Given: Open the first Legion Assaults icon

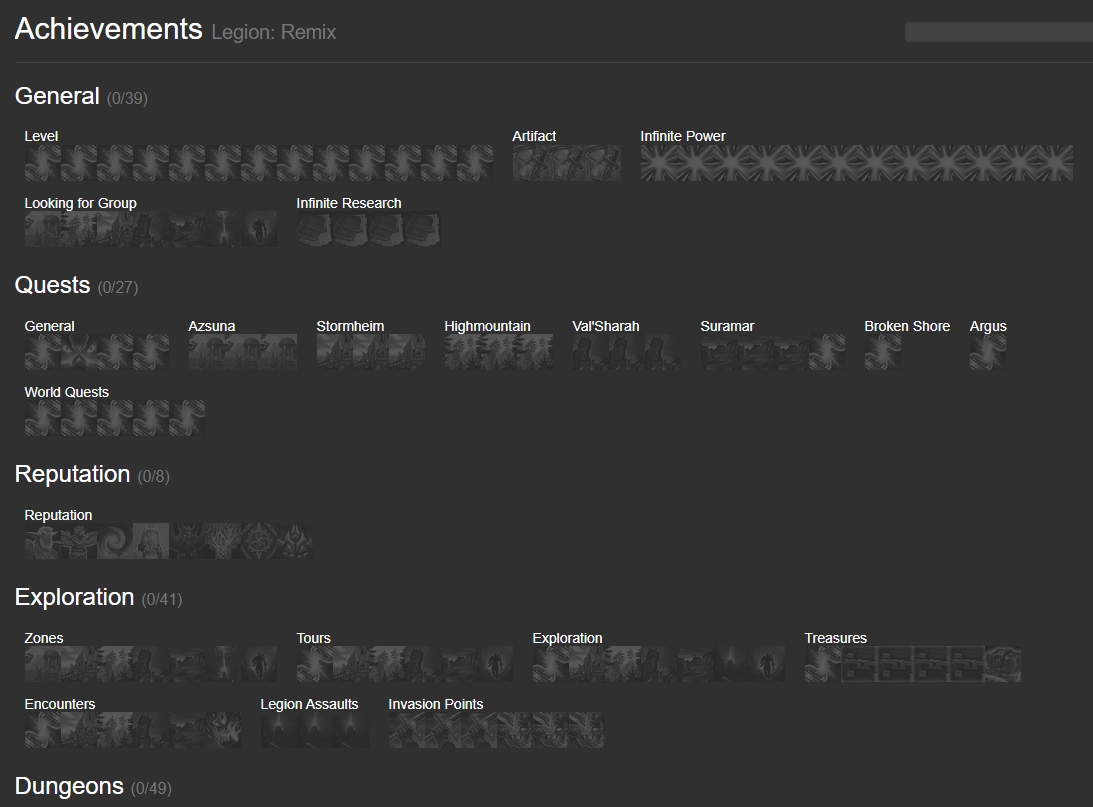Looking at the screenshot, I should pyautogui.click(x=279, y=730).
